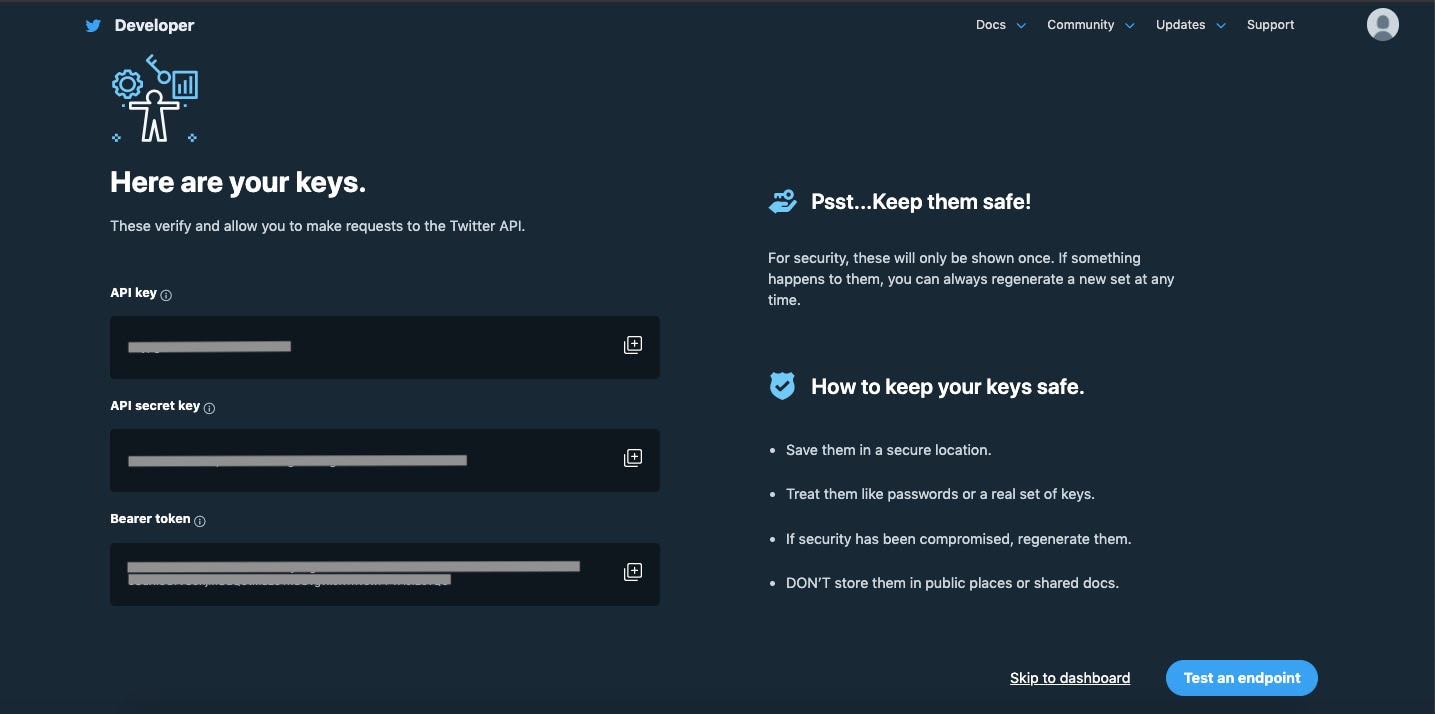This screenshot has width=1435, height=714.
Task: Select the API secret key field
Action: (x=360, y=460)
